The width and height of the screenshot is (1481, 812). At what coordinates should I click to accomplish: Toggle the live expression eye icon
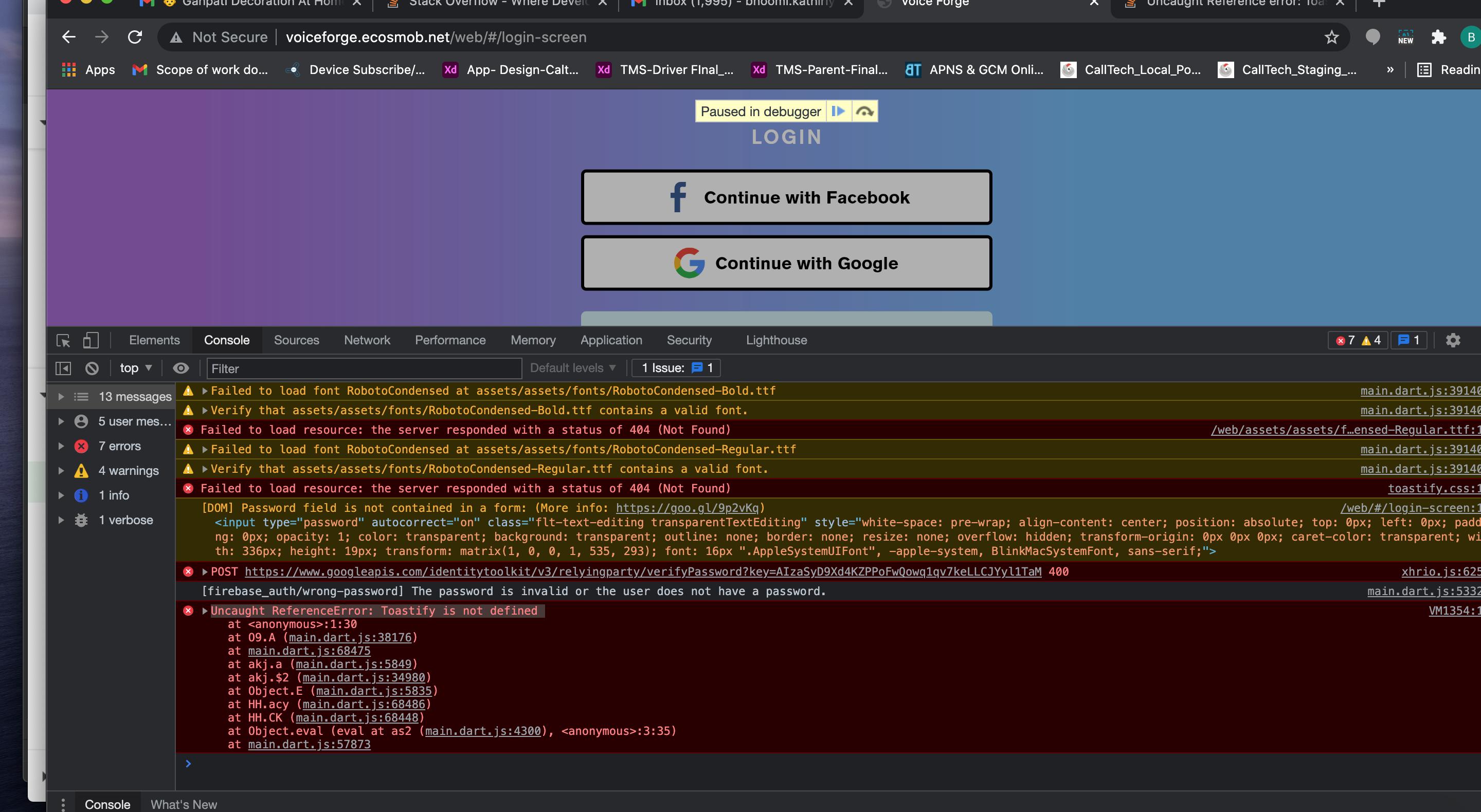pos(180,368)
